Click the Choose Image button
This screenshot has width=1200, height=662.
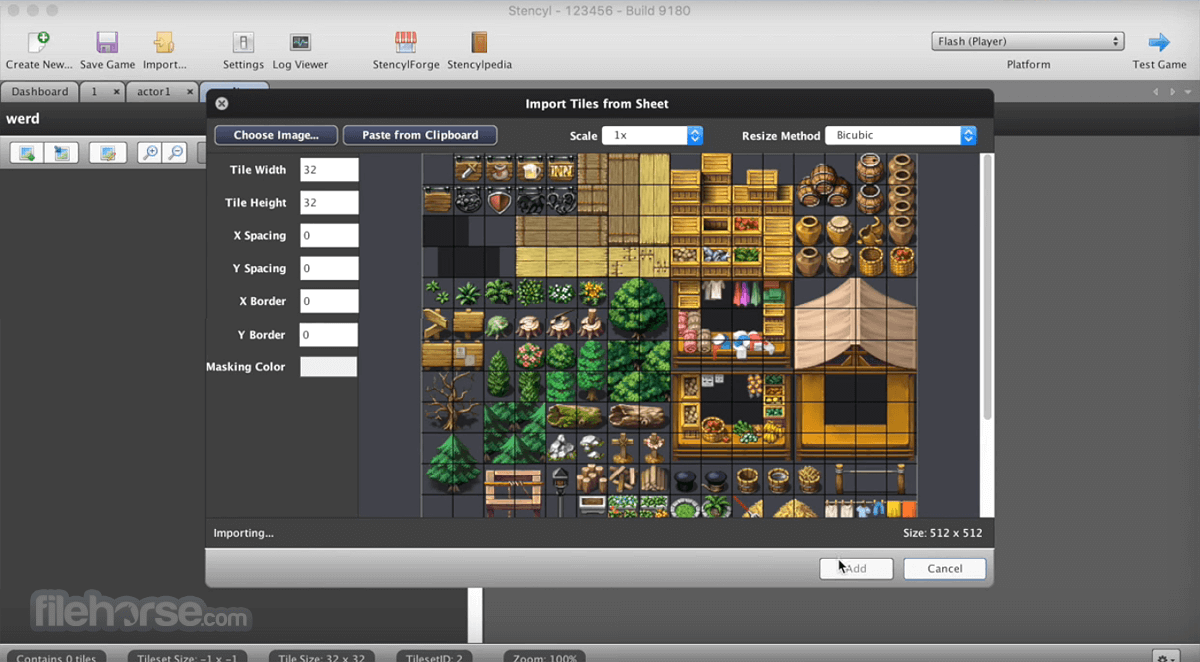(x=276, y=135)
